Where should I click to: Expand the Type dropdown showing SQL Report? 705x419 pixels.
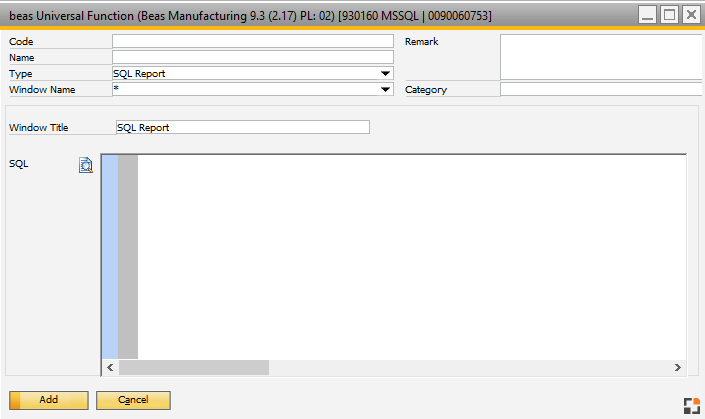coord(386,74)
